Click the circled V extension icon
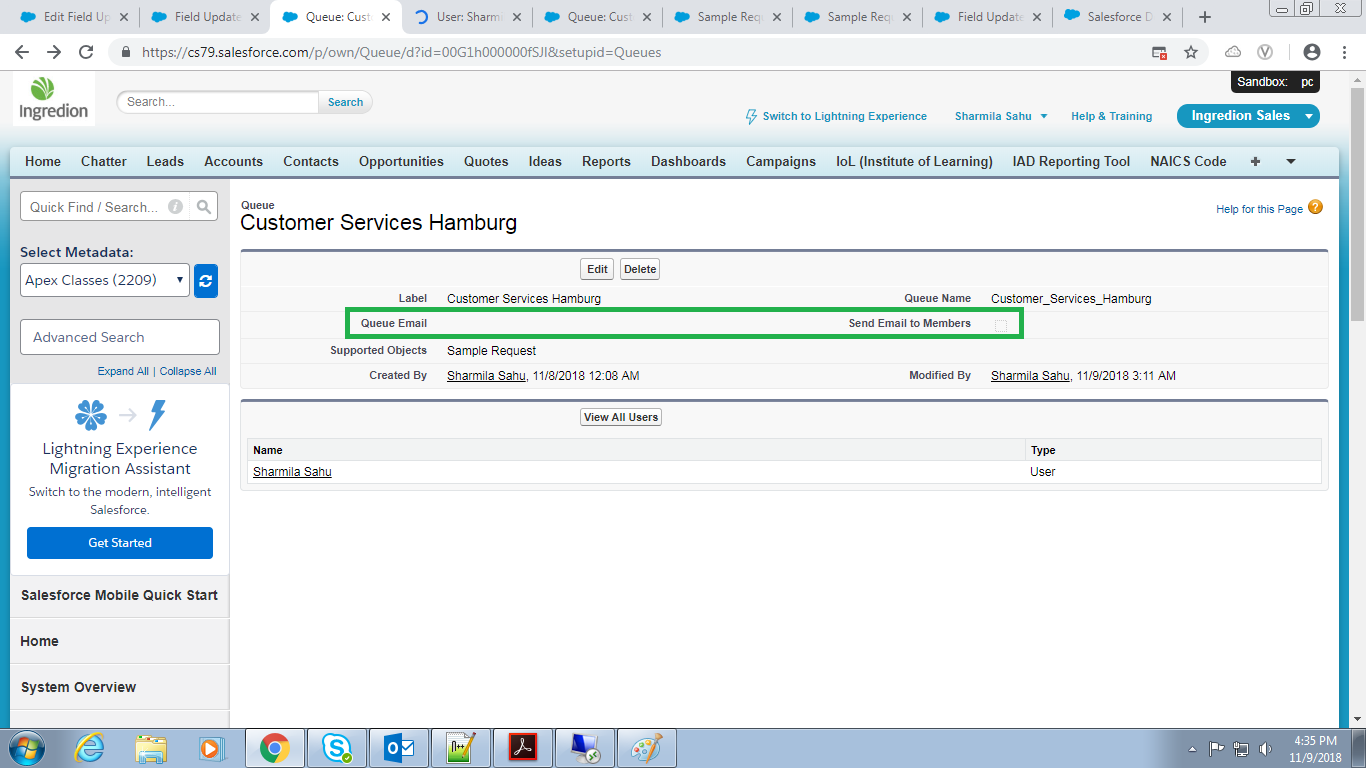 [1265, 52]
